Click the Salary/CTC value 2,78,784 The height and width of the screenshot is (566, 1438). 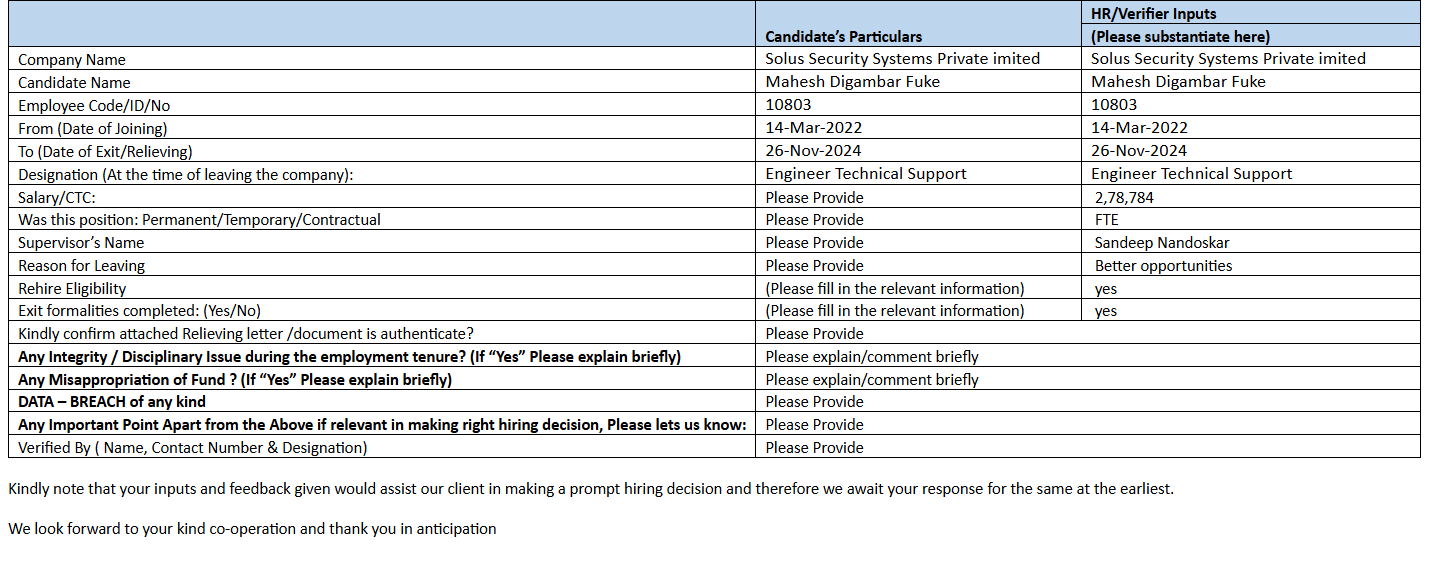coord(1124,197)
